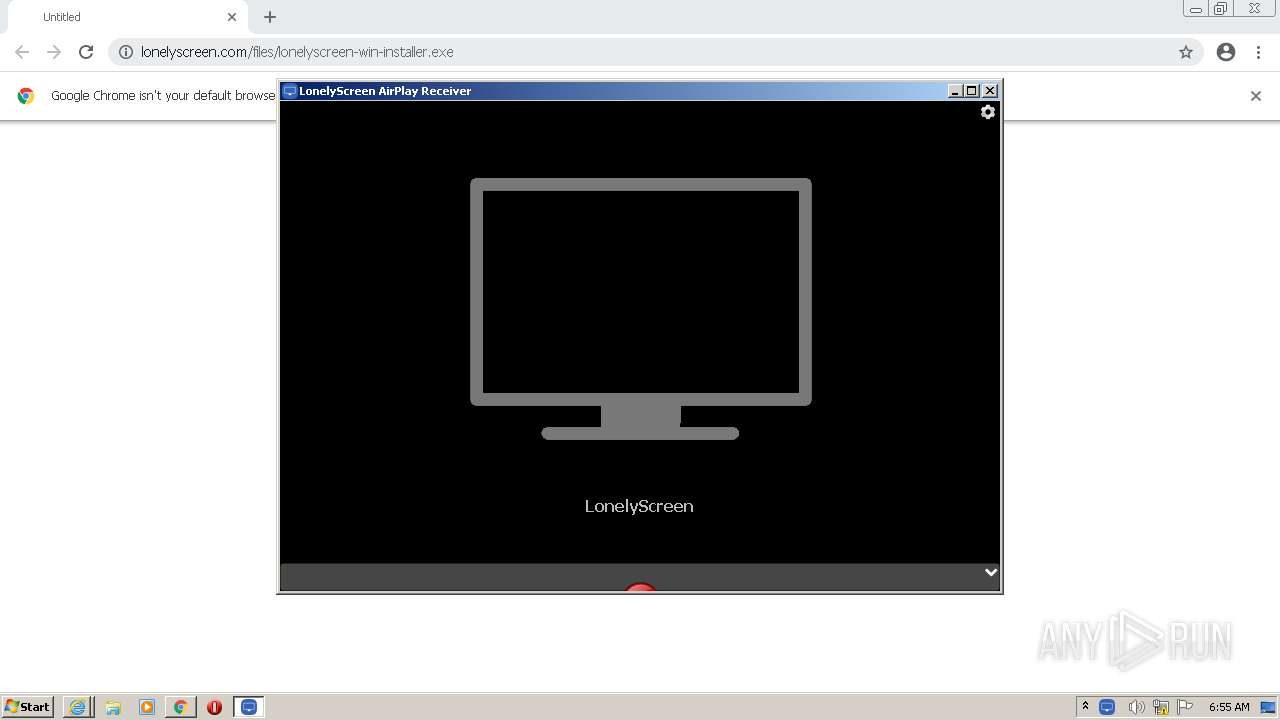Dismiss the default browser infobar

click(x=1256, y=96)
